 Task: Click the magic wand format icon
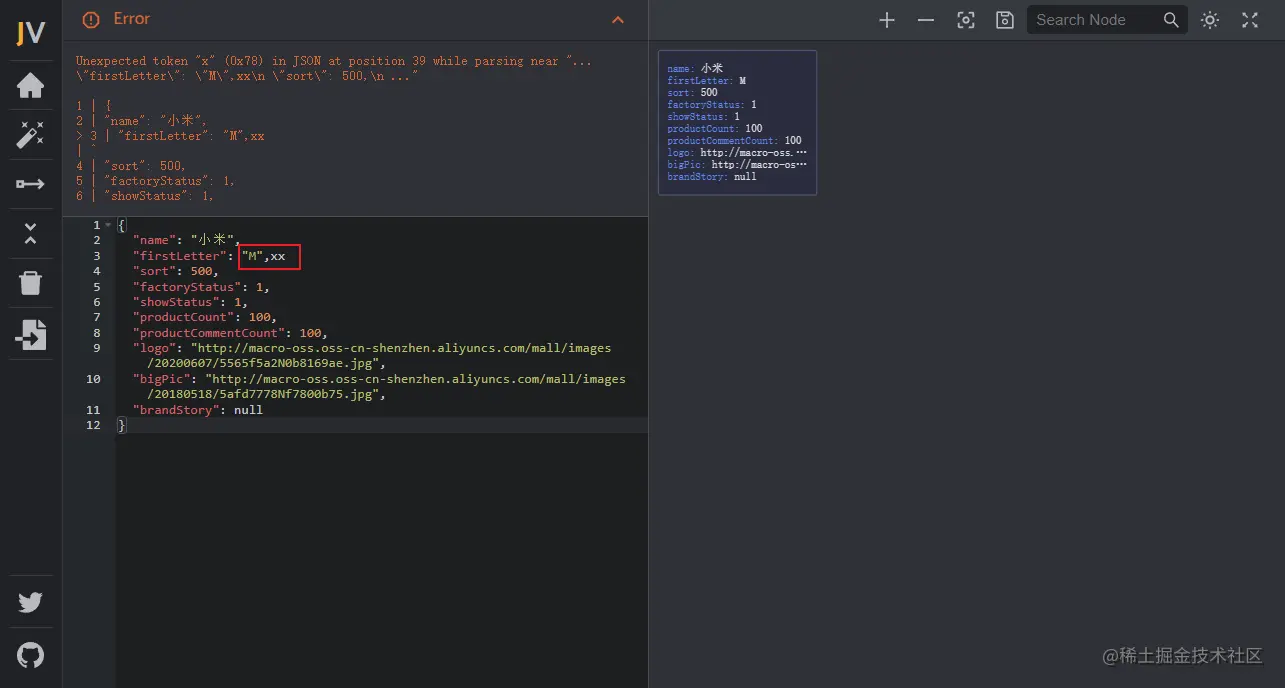30,134
